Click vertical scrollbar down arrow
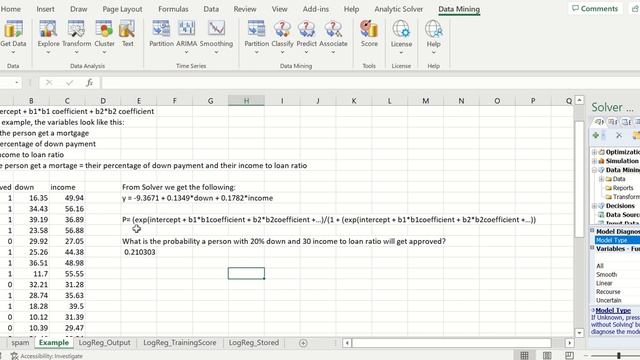 click(x=579, y=333)
